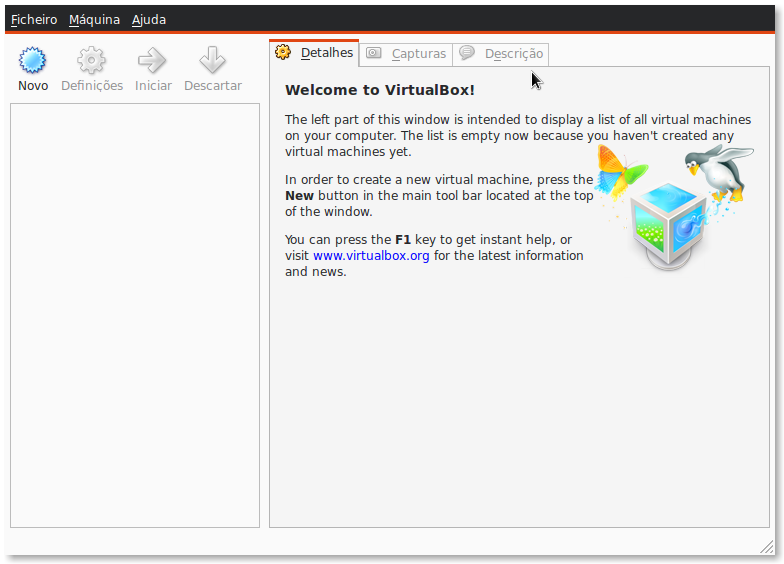
Task: Click the 'Welcome to VirtualBox!' heading
Action: [380, 90]
